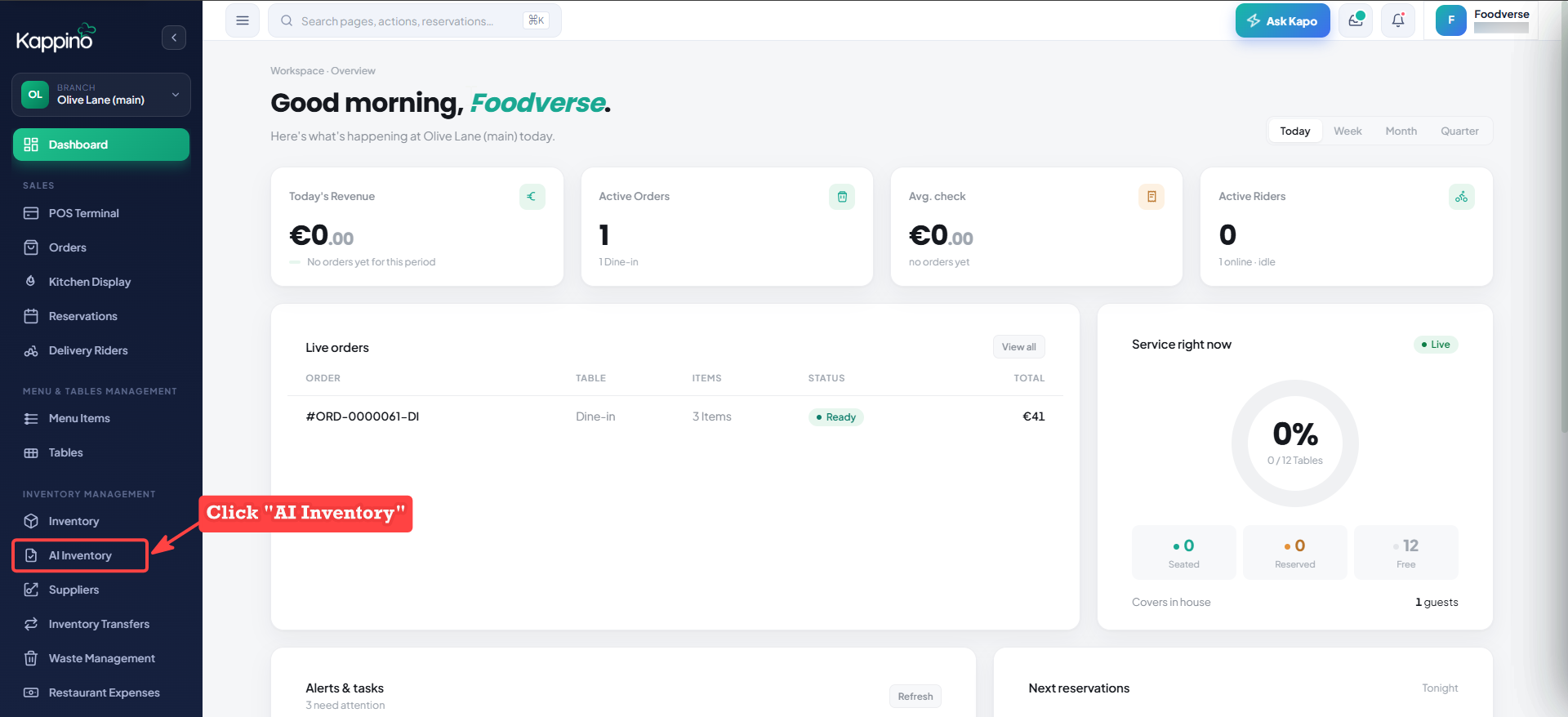
Task: Open AI Inventory
Action: point(80,555)
